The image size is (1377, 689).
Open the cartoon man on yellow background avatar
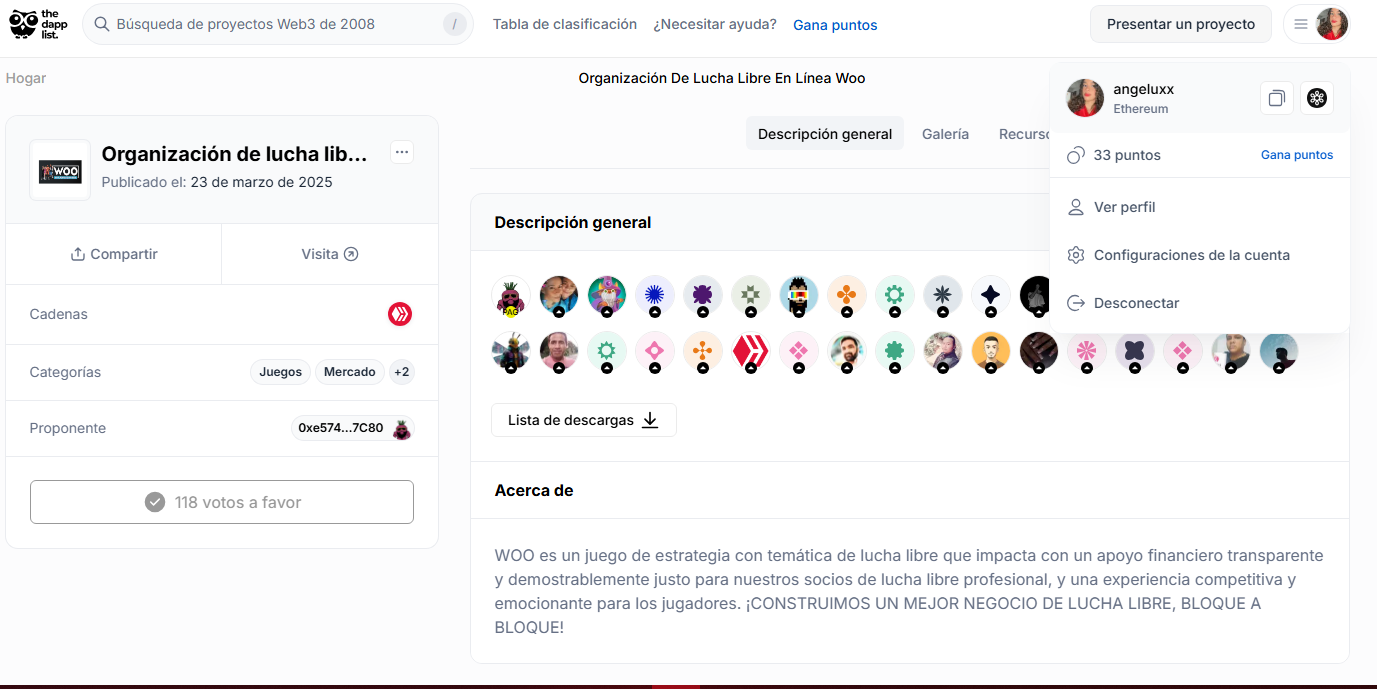[991, 352]
